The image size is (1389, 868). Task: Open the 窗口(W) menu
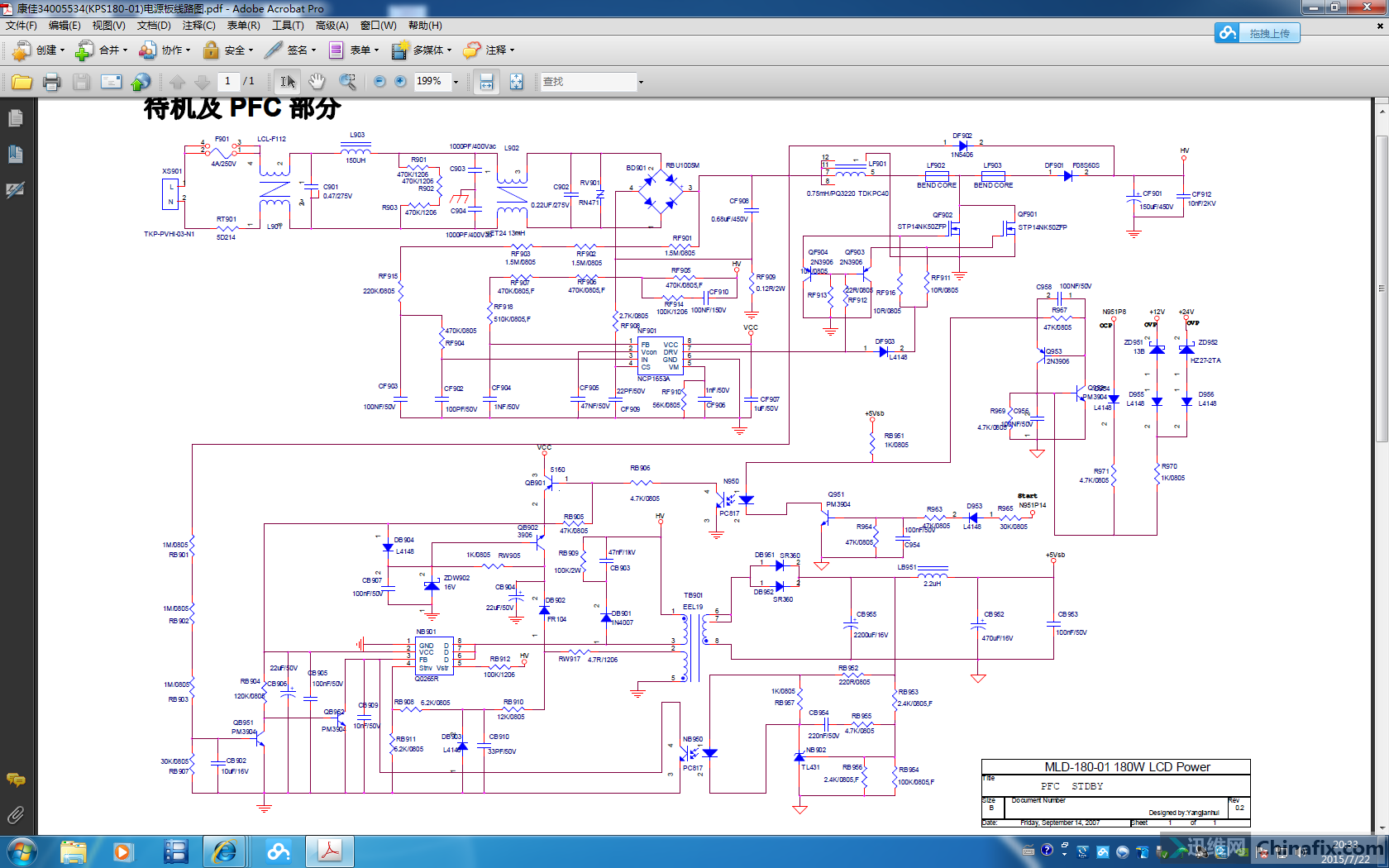coord(378,26)
